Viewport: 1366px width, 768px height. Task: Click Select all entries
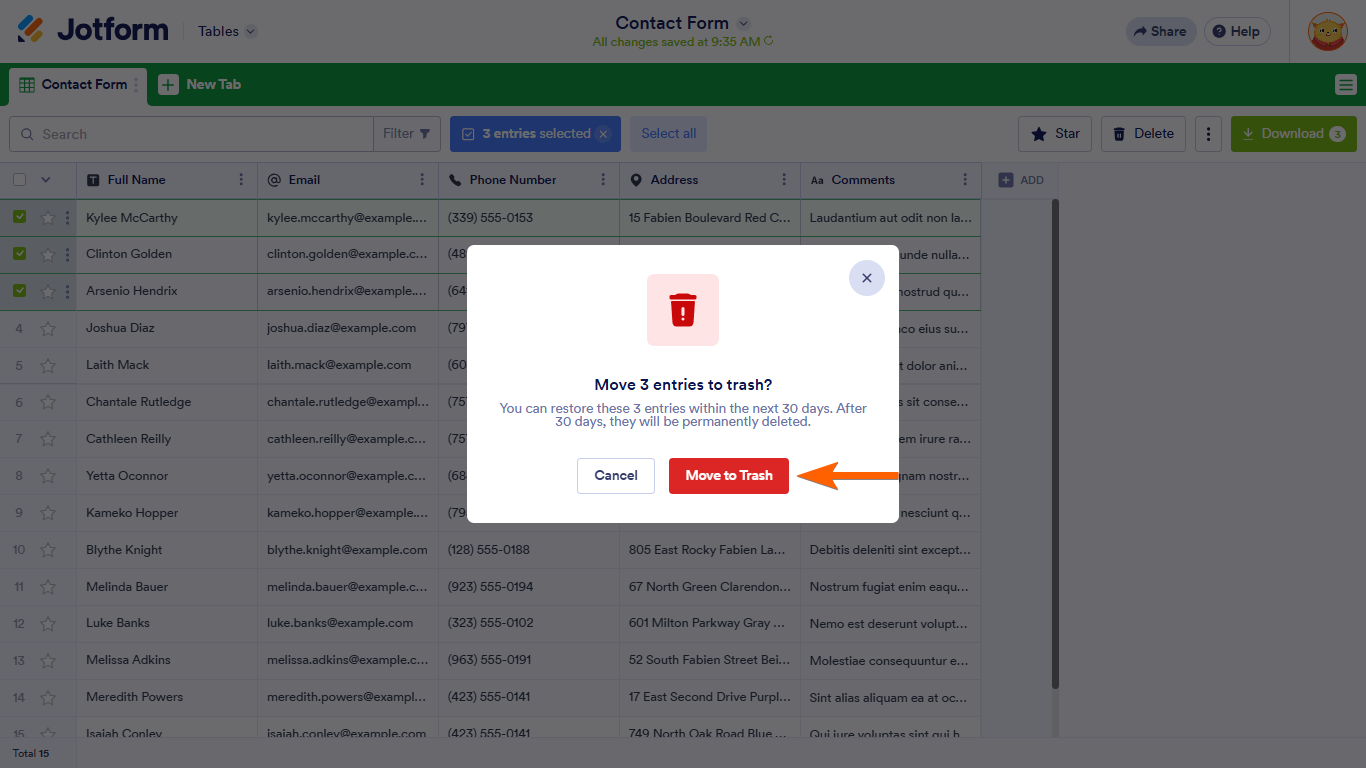(x=668, y=134)
